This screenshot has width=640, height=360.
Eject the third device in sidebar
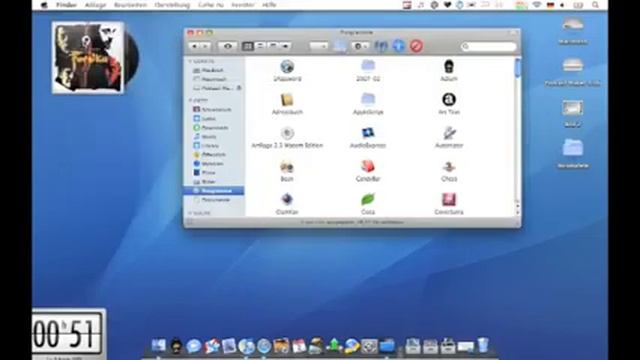(x=239, y=88)
